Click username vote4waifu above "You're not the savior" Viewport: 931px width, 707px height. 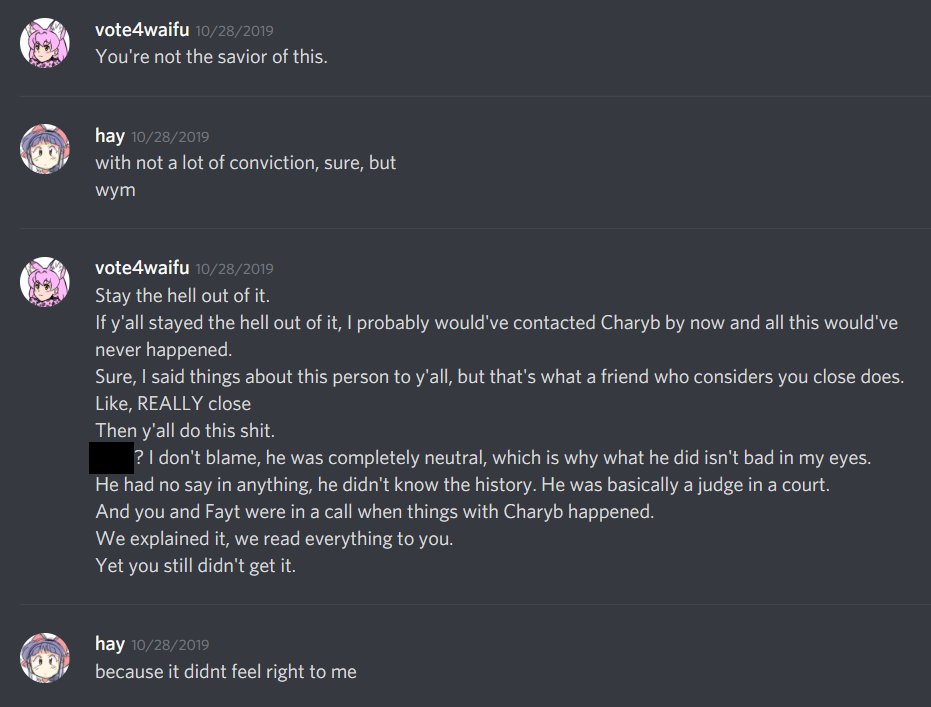(142, 31)
